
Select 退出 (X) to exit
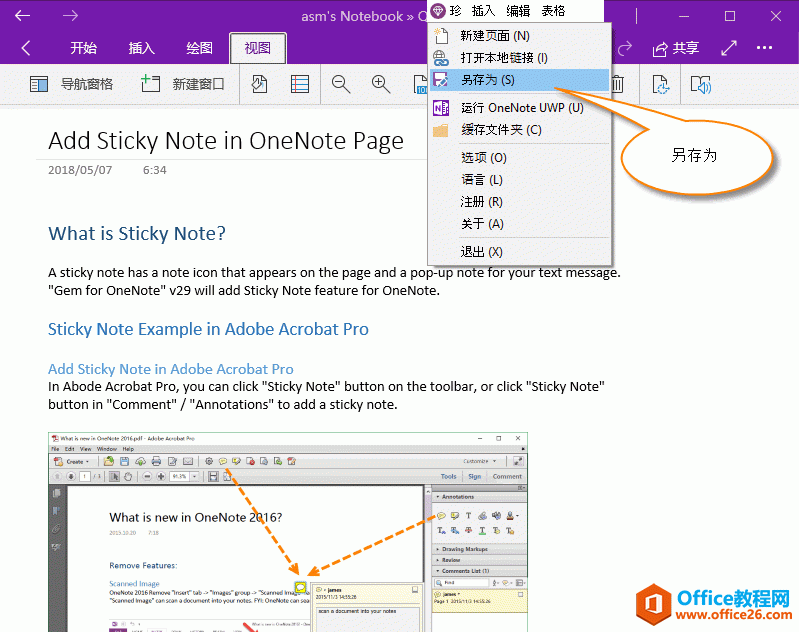point(520,252)
